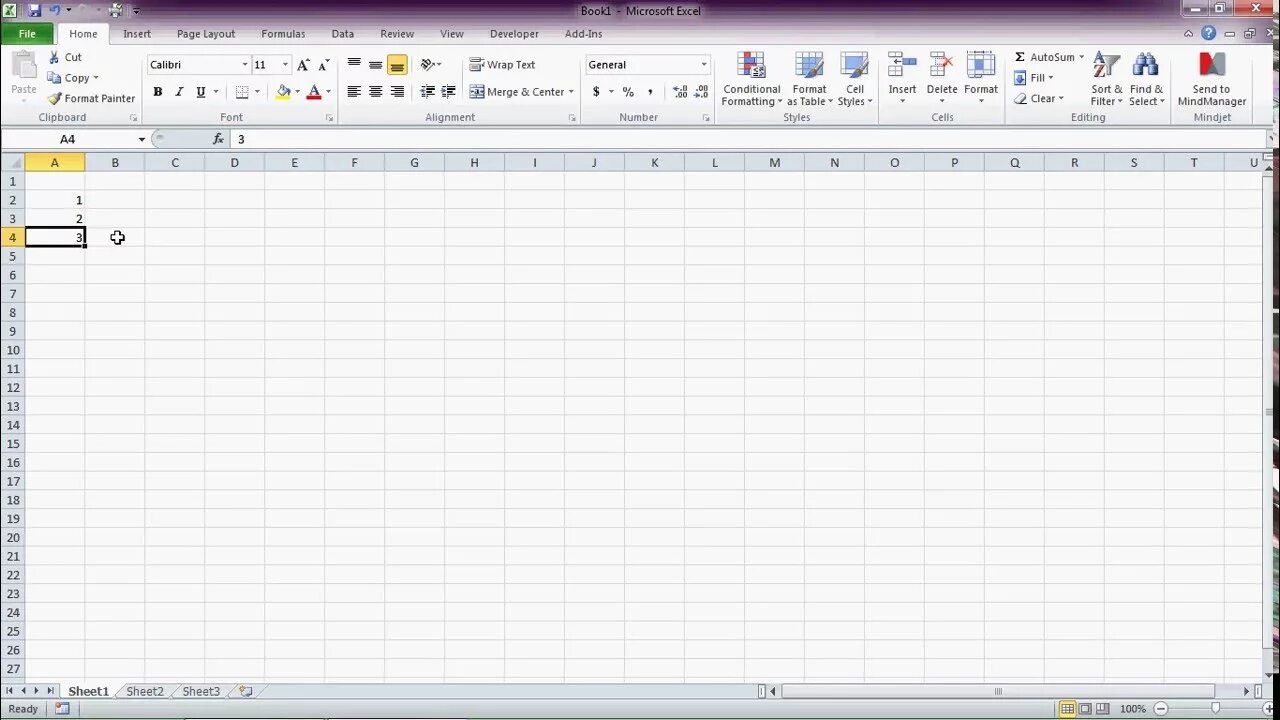Set Middle Align vertical alignment
Screen dimensions: 1280x720
coord(375,65)
